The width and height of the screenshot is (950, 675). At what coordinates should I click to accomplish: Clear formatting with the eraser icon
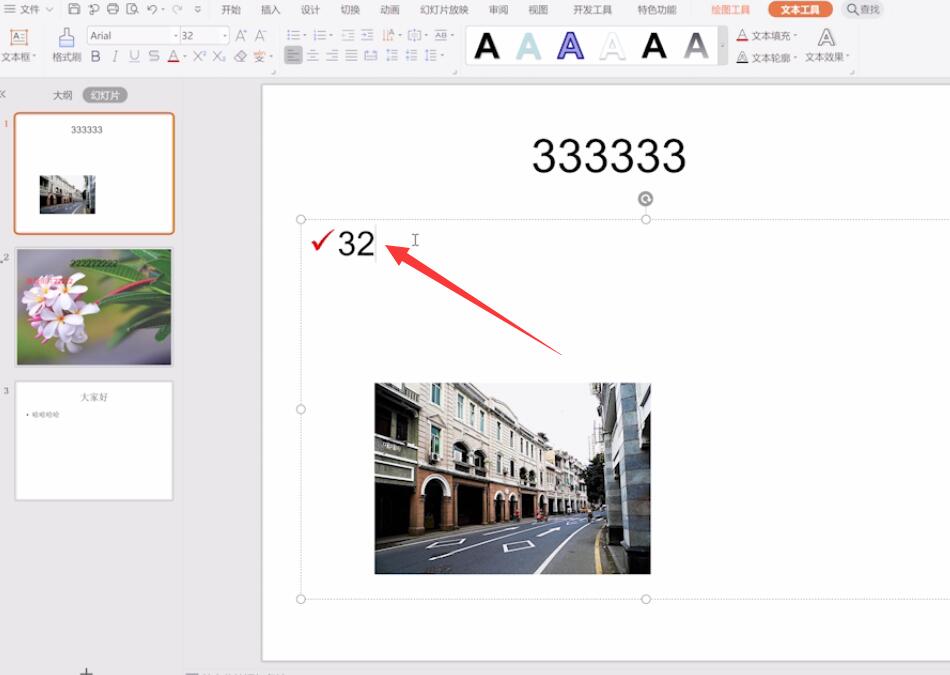(241, 56)
